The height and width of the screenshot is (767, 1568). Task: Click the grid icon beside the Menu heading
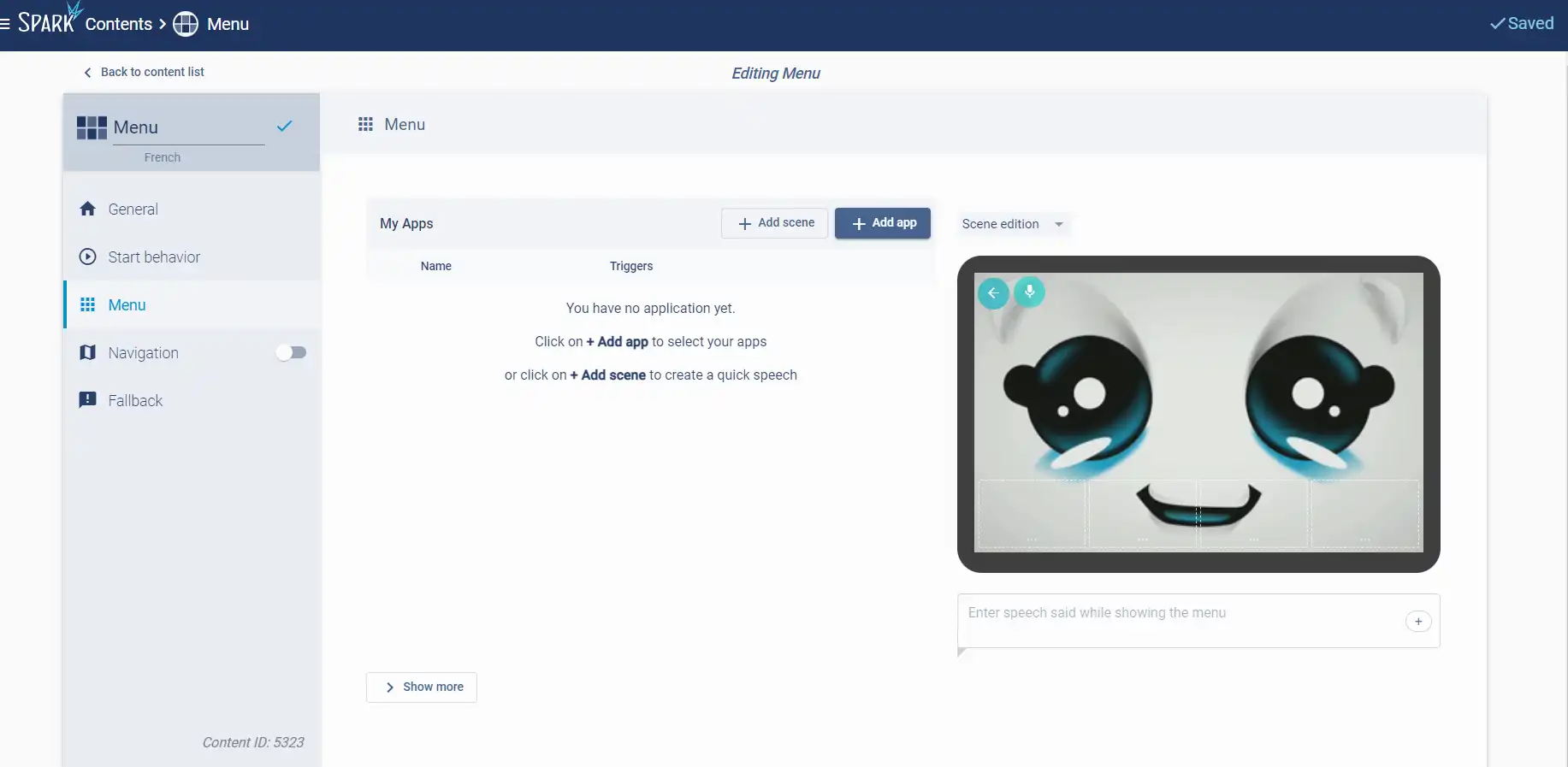point(366,125)
